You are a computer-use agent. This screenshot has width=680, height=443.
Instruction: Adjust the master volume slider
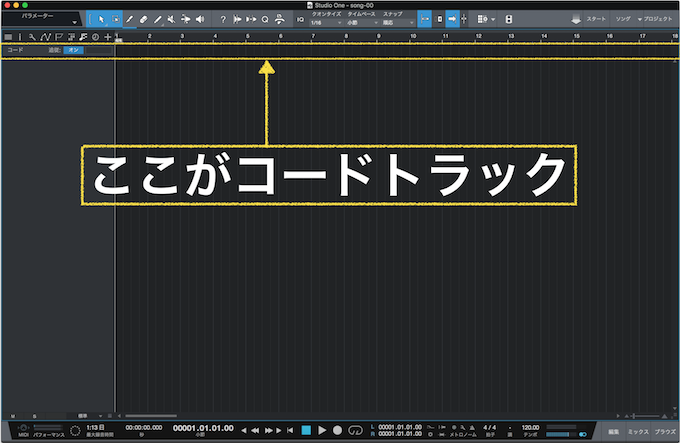pos(561,434)
